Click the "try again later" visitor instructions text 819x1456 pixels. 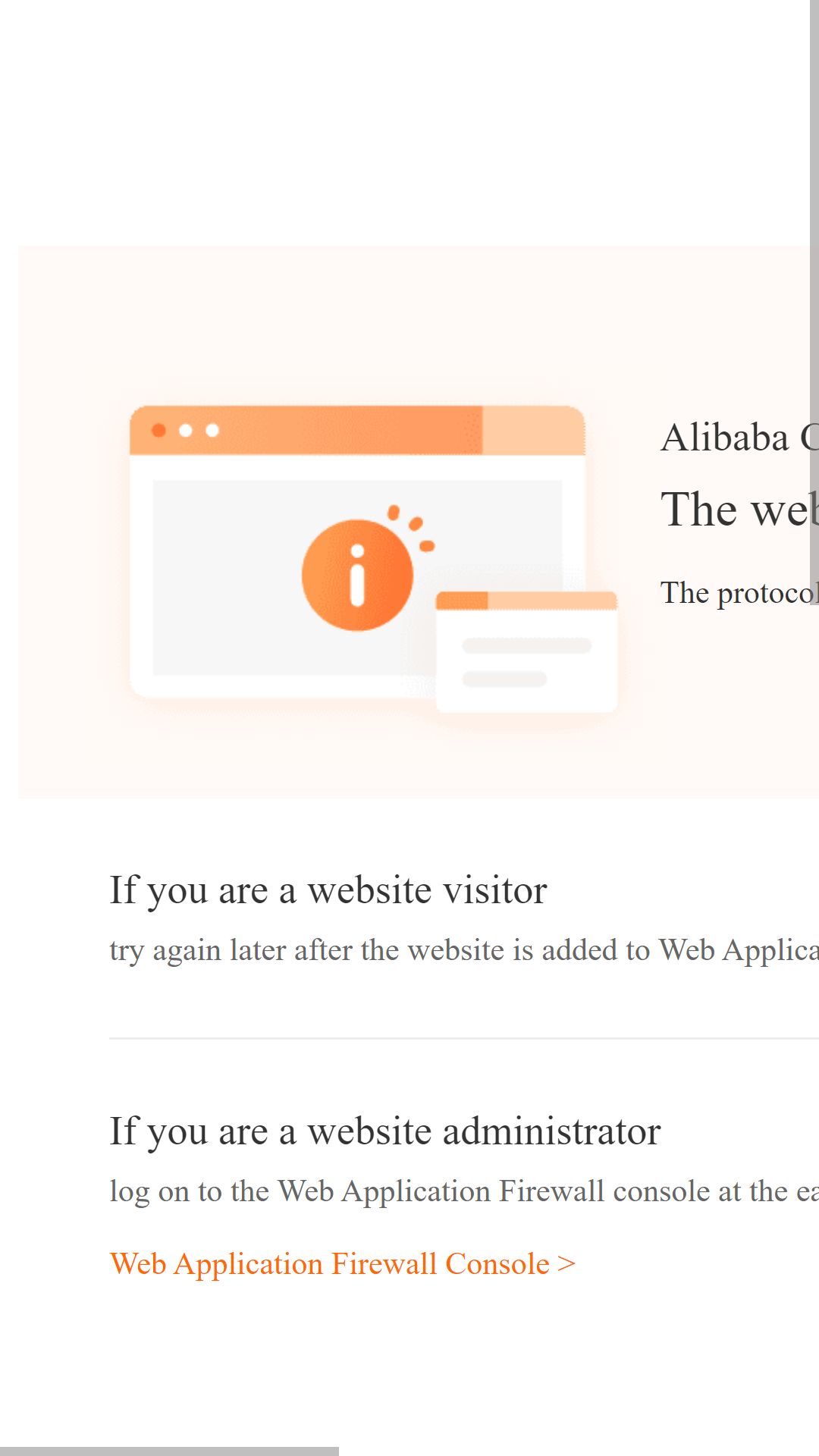(x=464, y=950)
